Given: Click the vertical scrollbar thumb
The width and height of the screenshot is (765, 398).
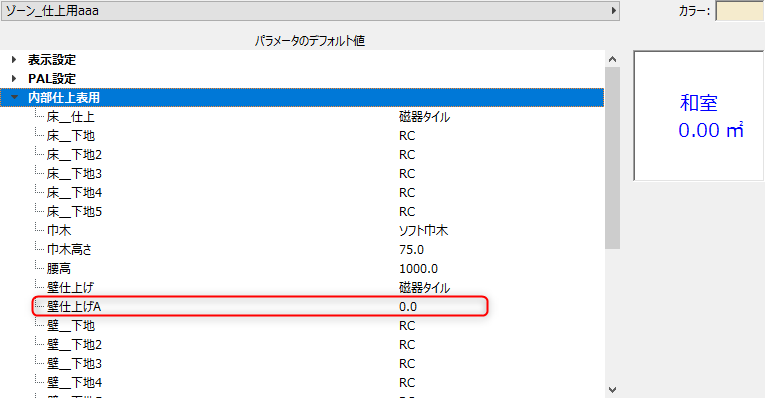Looking at the screenshot, I should (613, 158).
